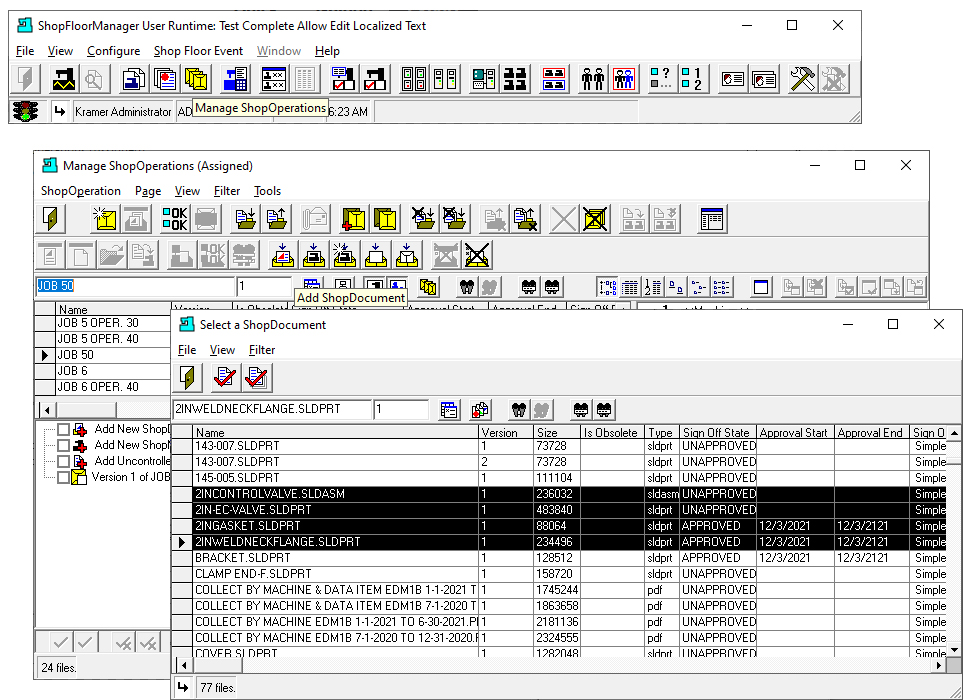Open the Help menu in ShopFloorManager

click(x=327, y=51)
